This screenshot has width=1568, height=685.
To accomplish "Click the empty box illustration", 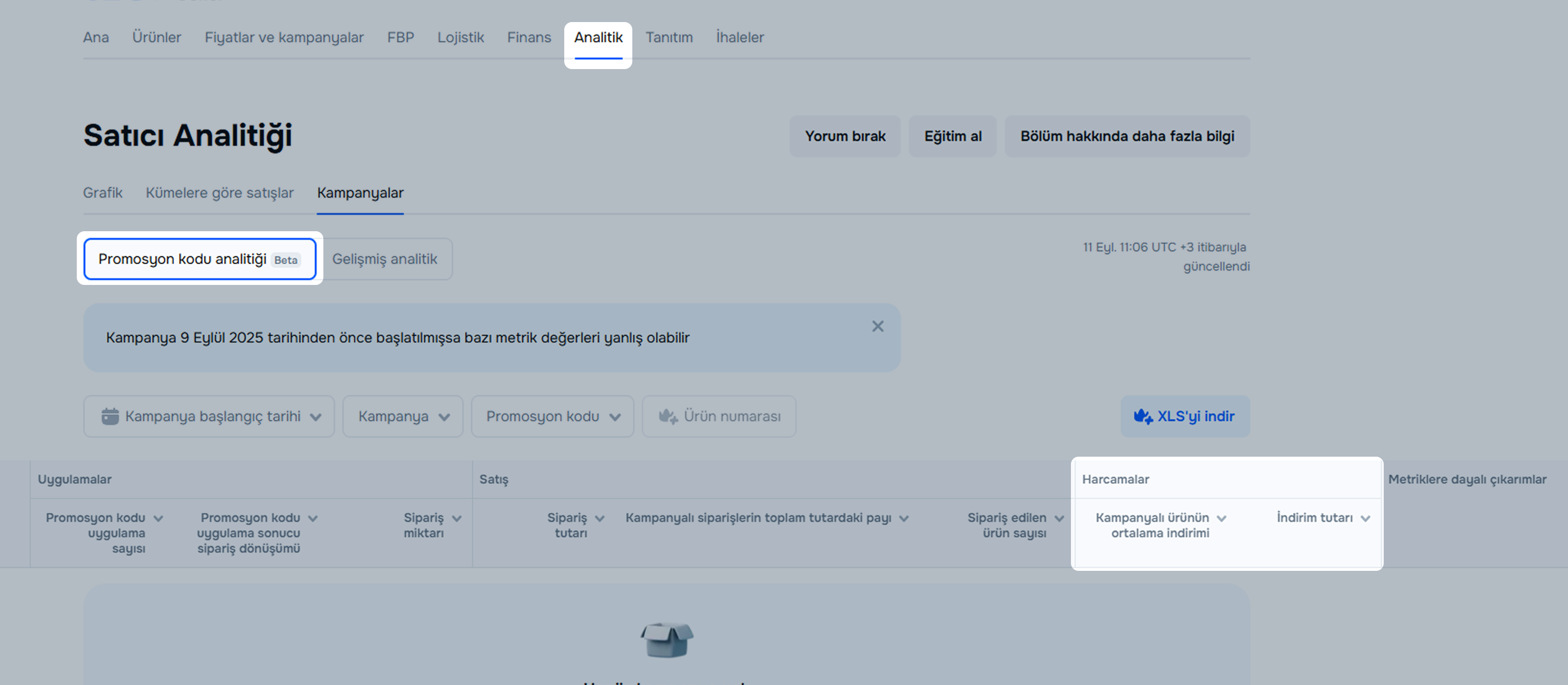I will [666, 640].
